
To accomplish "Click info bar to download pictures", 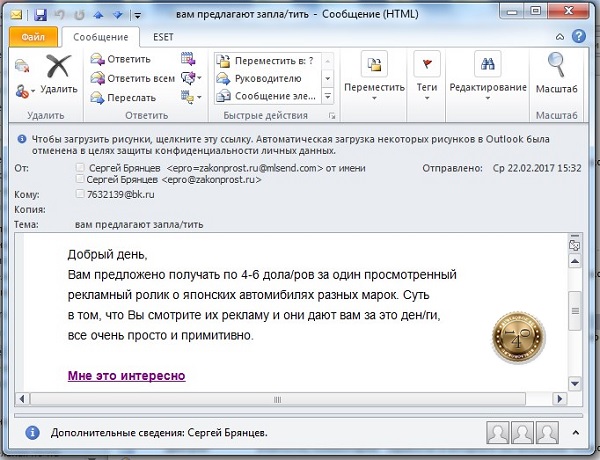I will 291,145.
